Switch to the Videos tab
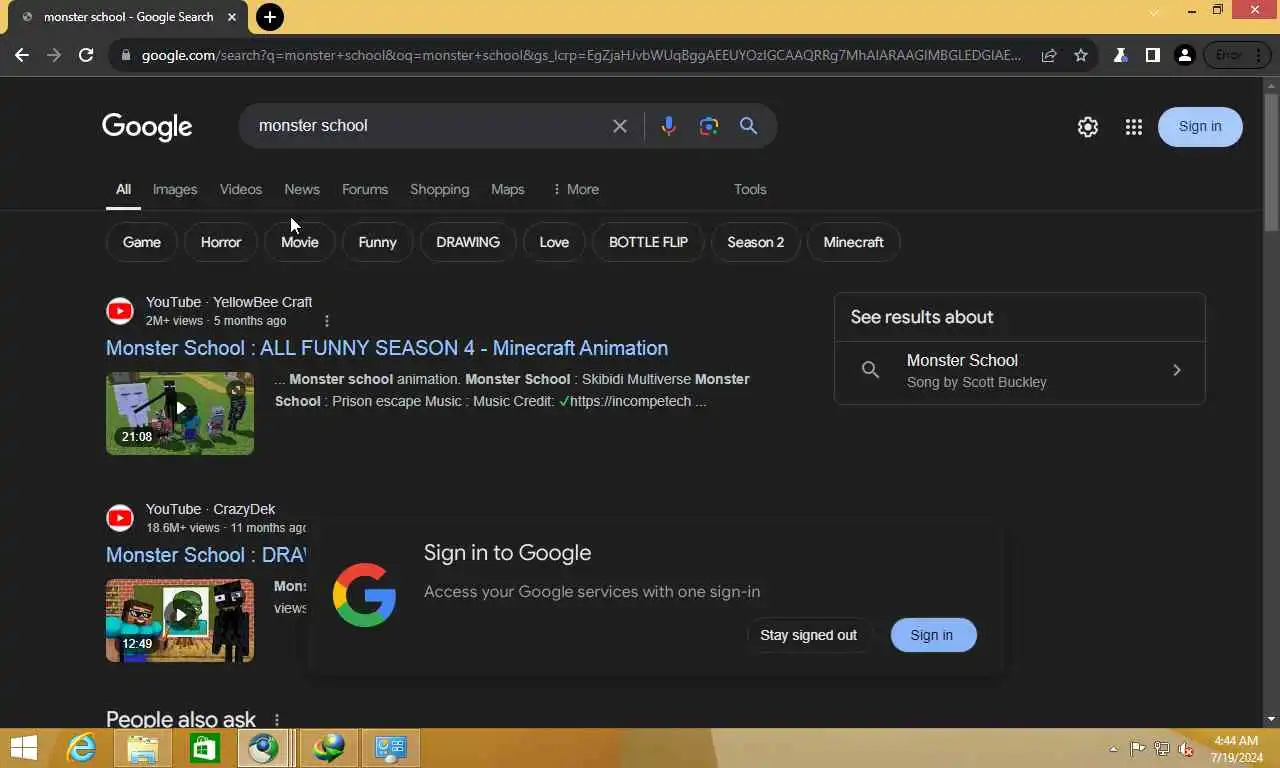1280x768 pixels. [x=241, y=189]
